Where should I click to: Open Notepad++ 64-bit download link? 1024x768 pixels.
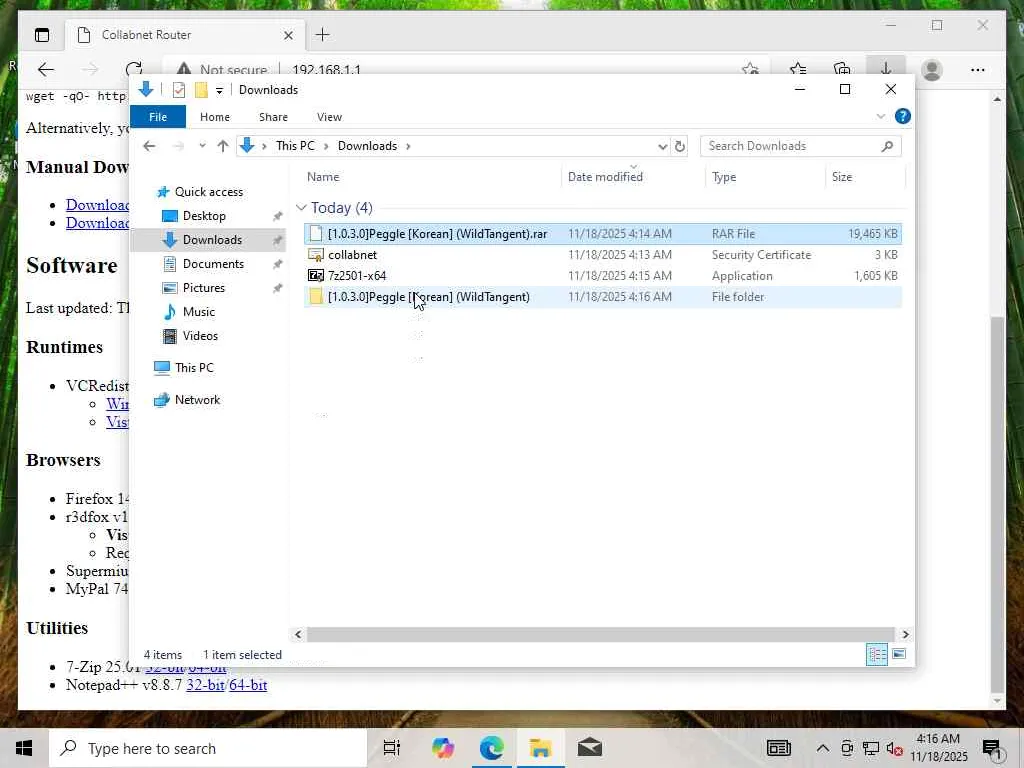coord(248,685)
